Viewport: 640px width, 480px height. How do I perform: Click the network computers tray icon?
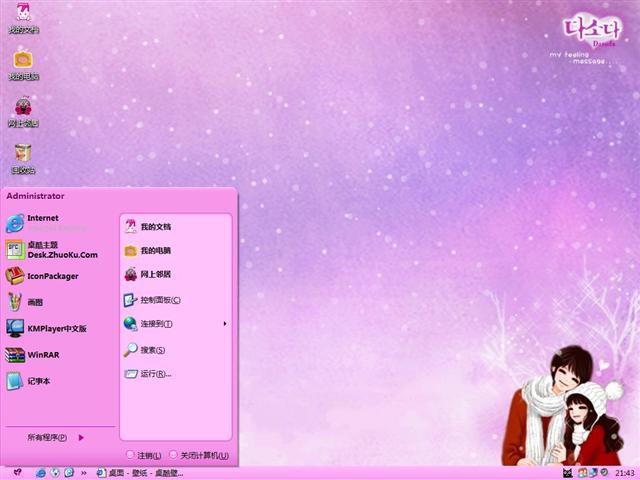(x=593, y=473)
